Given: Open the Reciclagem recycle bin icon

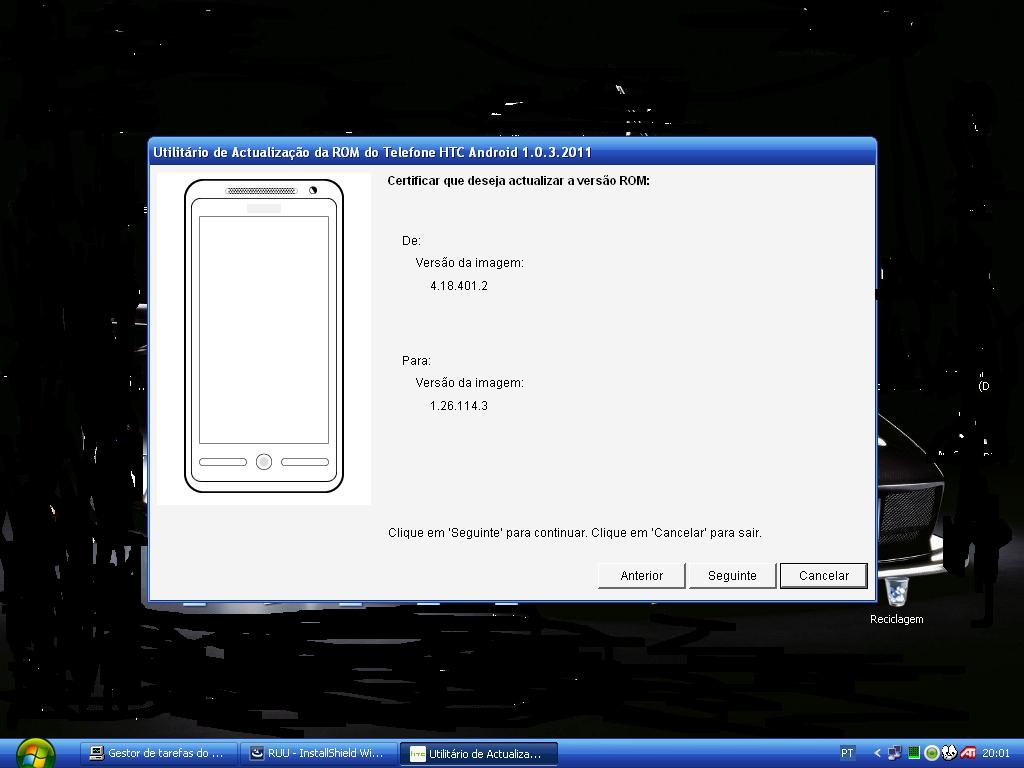Looking at the screenshot, I should coord(897,600).
